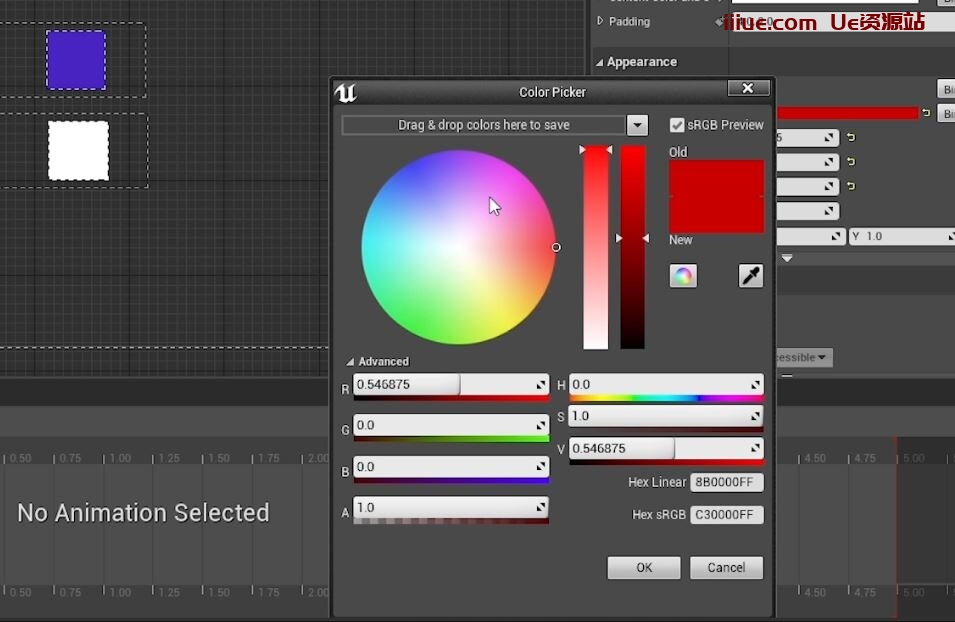Click the yellow reset arrow beside red color bar
The image size is (955, 622).
926,113
